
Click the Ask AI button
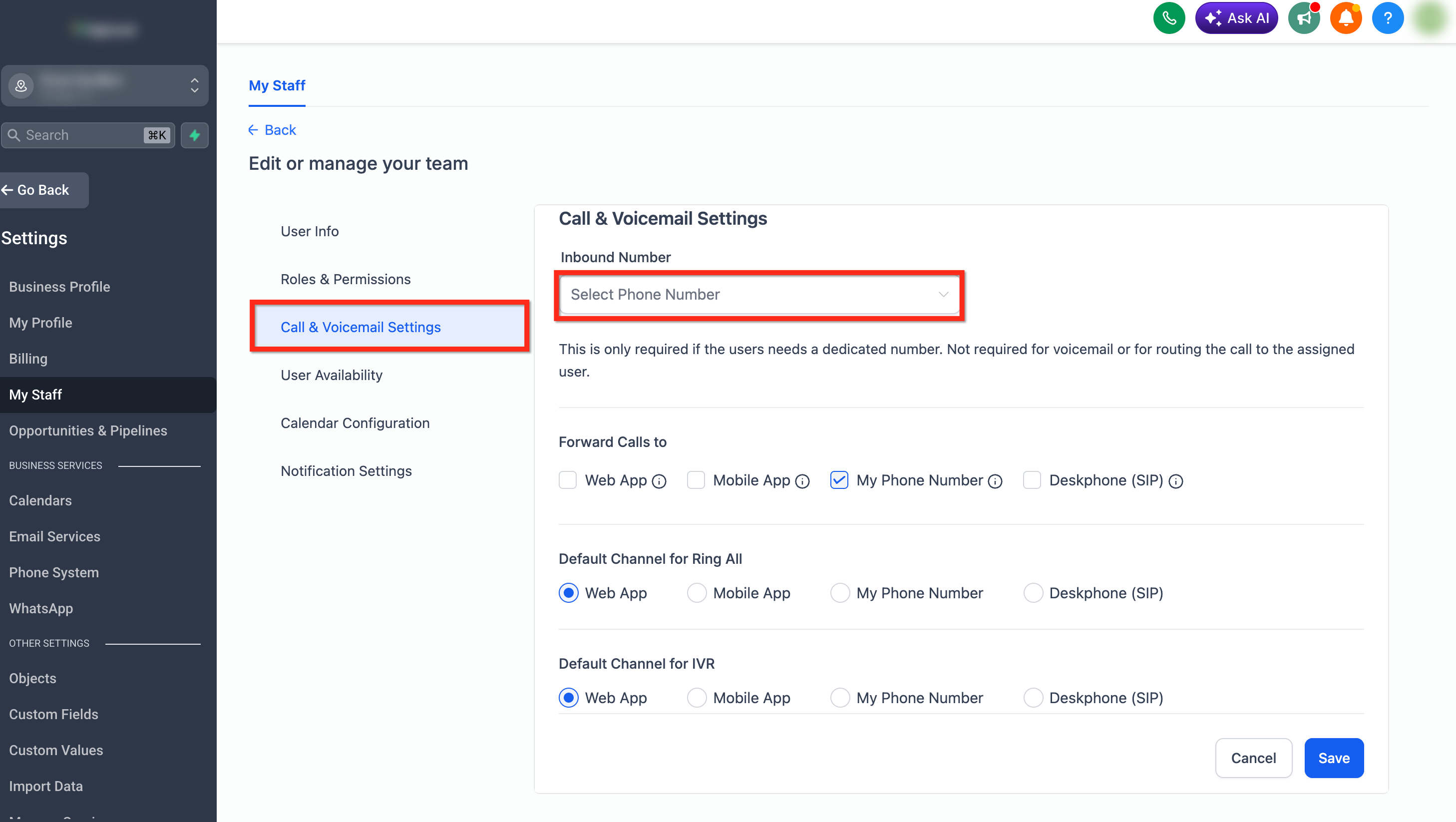click(1237, 18)
